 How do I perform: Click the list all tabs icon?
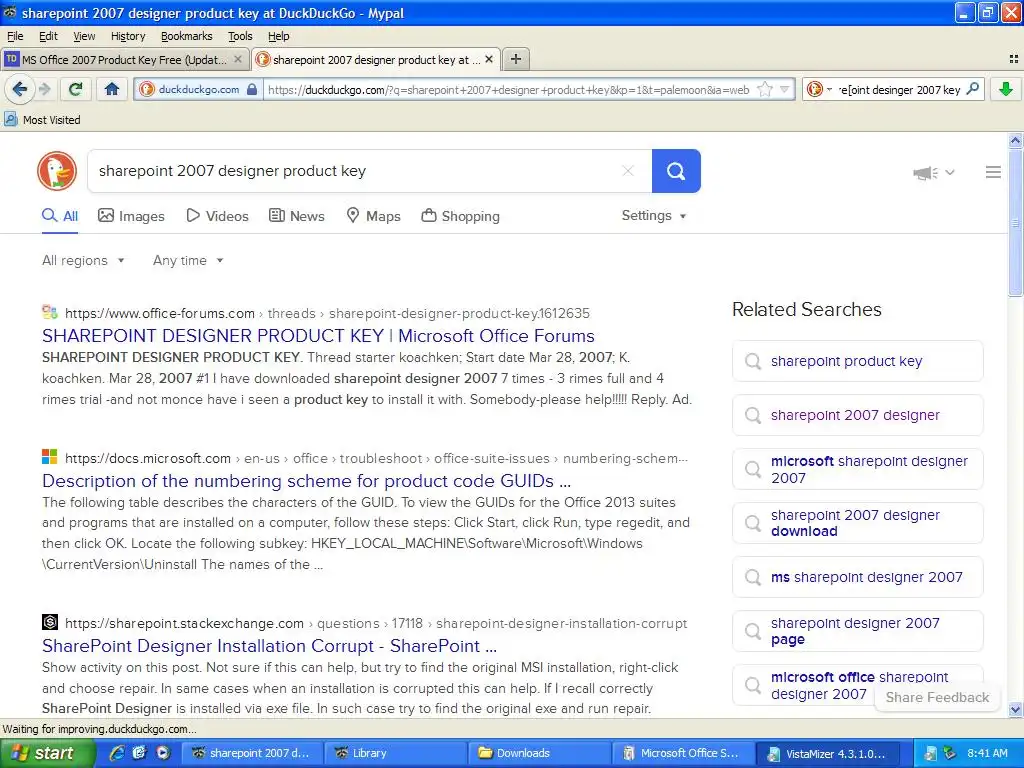[1014, 59]
